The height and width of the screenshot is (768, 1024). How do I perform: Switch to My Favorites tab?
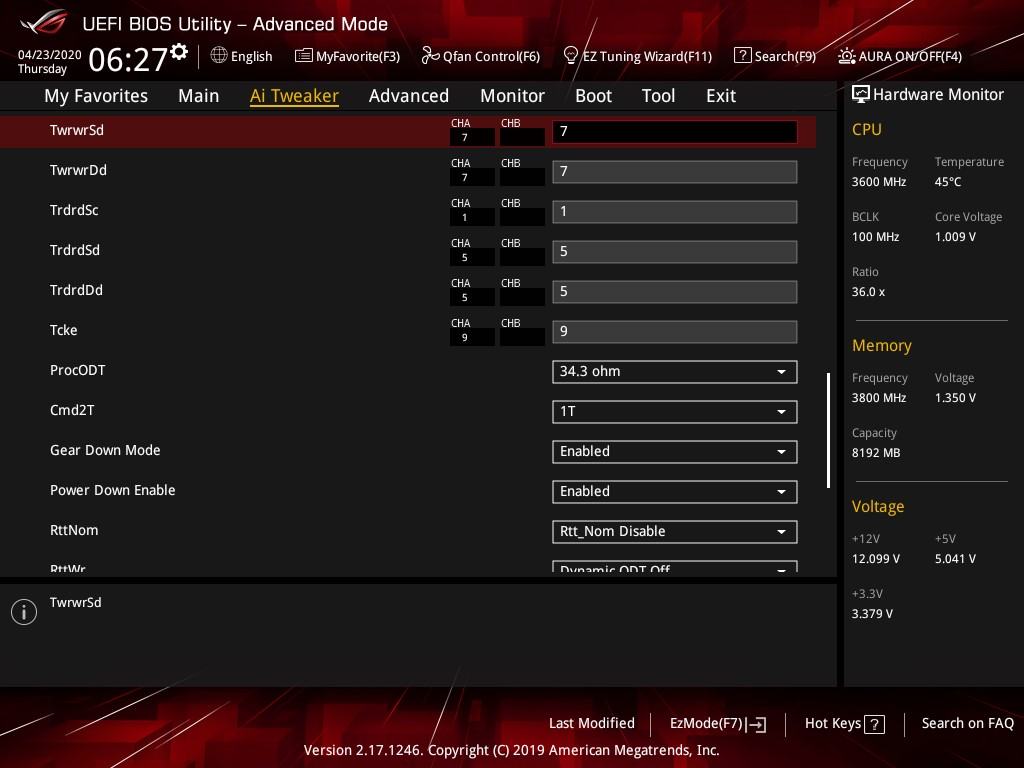click(x=96, y=96)
